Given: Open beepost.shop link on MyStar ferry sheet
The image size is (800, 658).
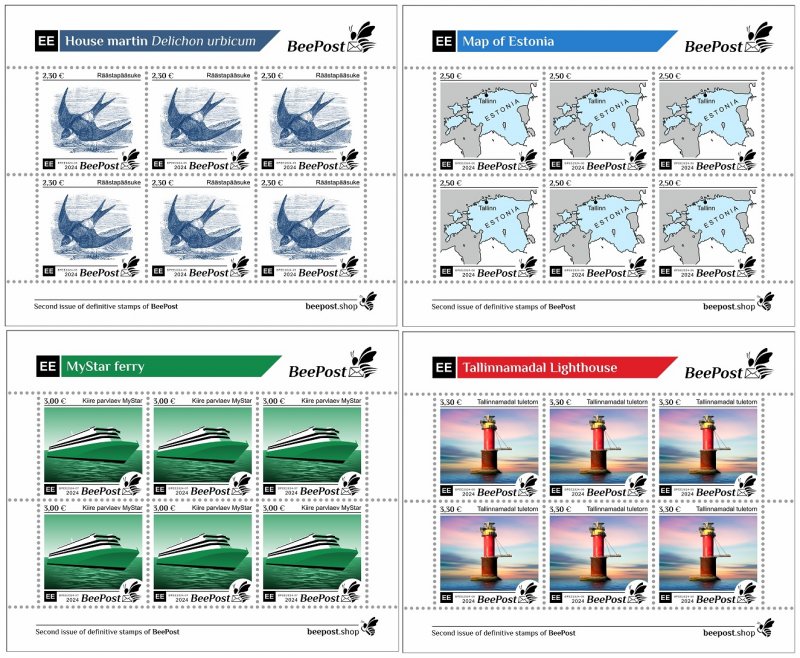Looking at the screenshot, I should click(x=333, y=631).
